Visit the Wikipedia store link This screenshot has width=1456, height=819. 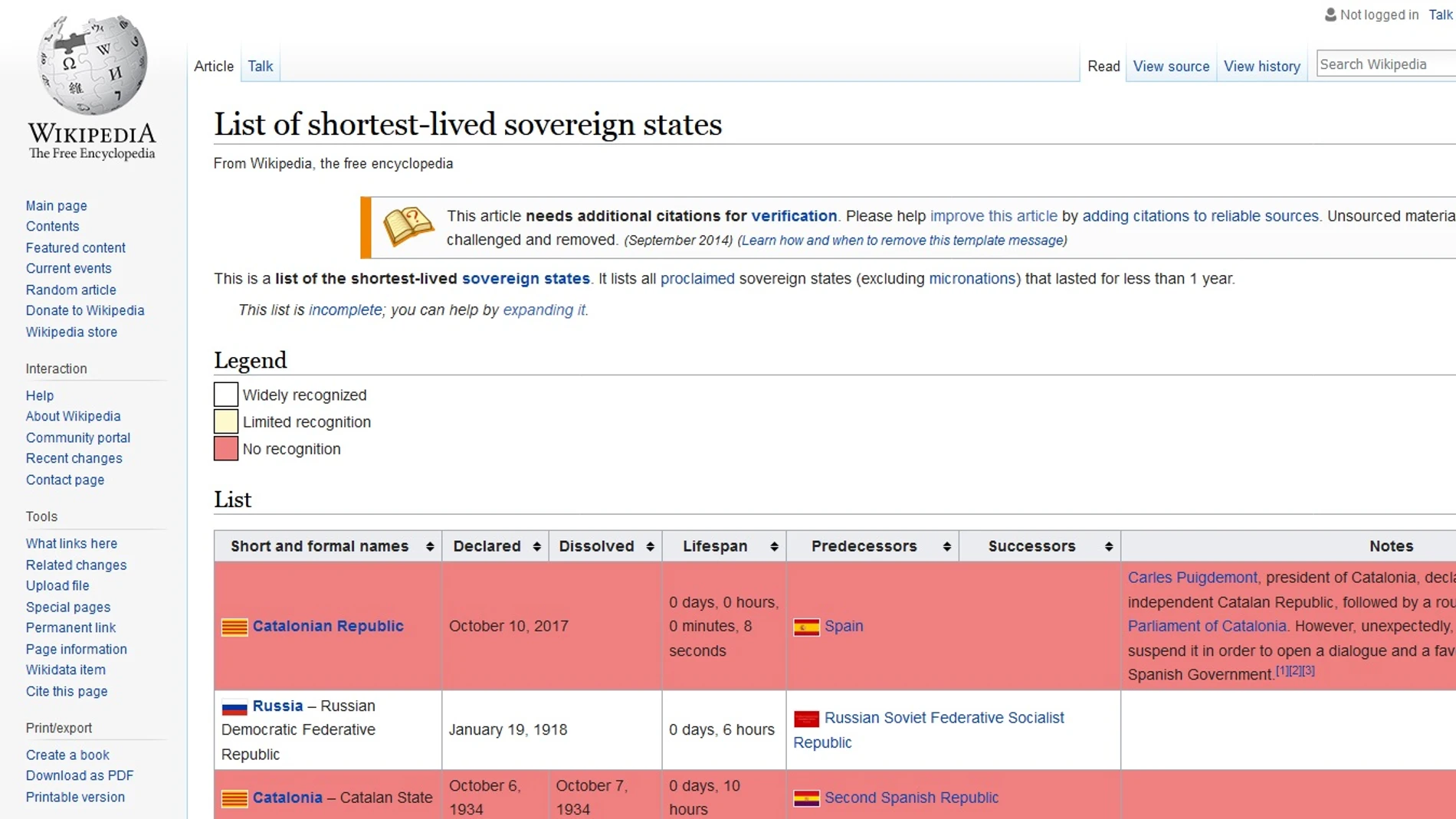(71, 332)
